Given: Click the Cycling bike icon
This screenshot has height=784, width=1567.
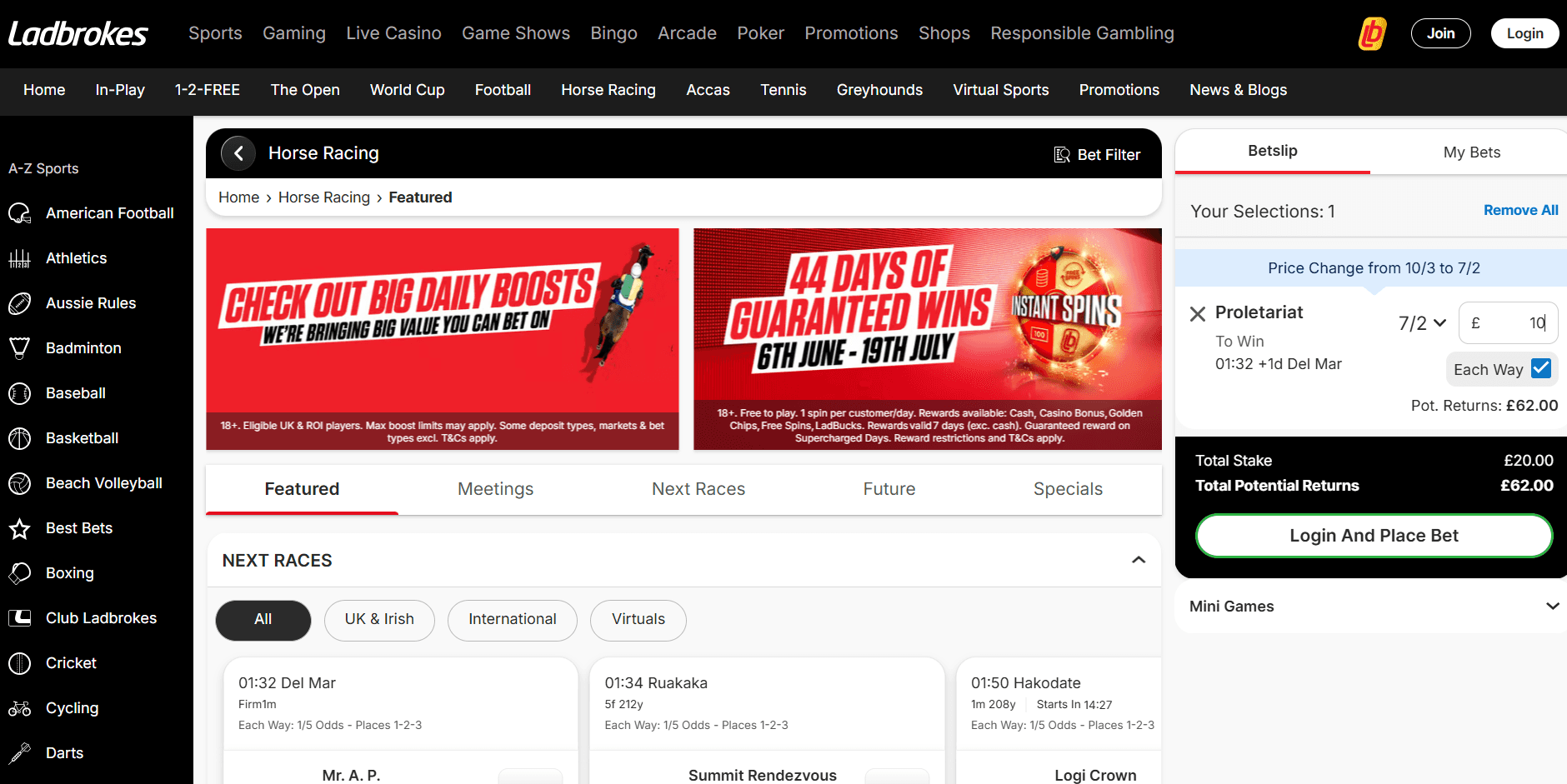Looking at the screenshot, I should point(20,708).
